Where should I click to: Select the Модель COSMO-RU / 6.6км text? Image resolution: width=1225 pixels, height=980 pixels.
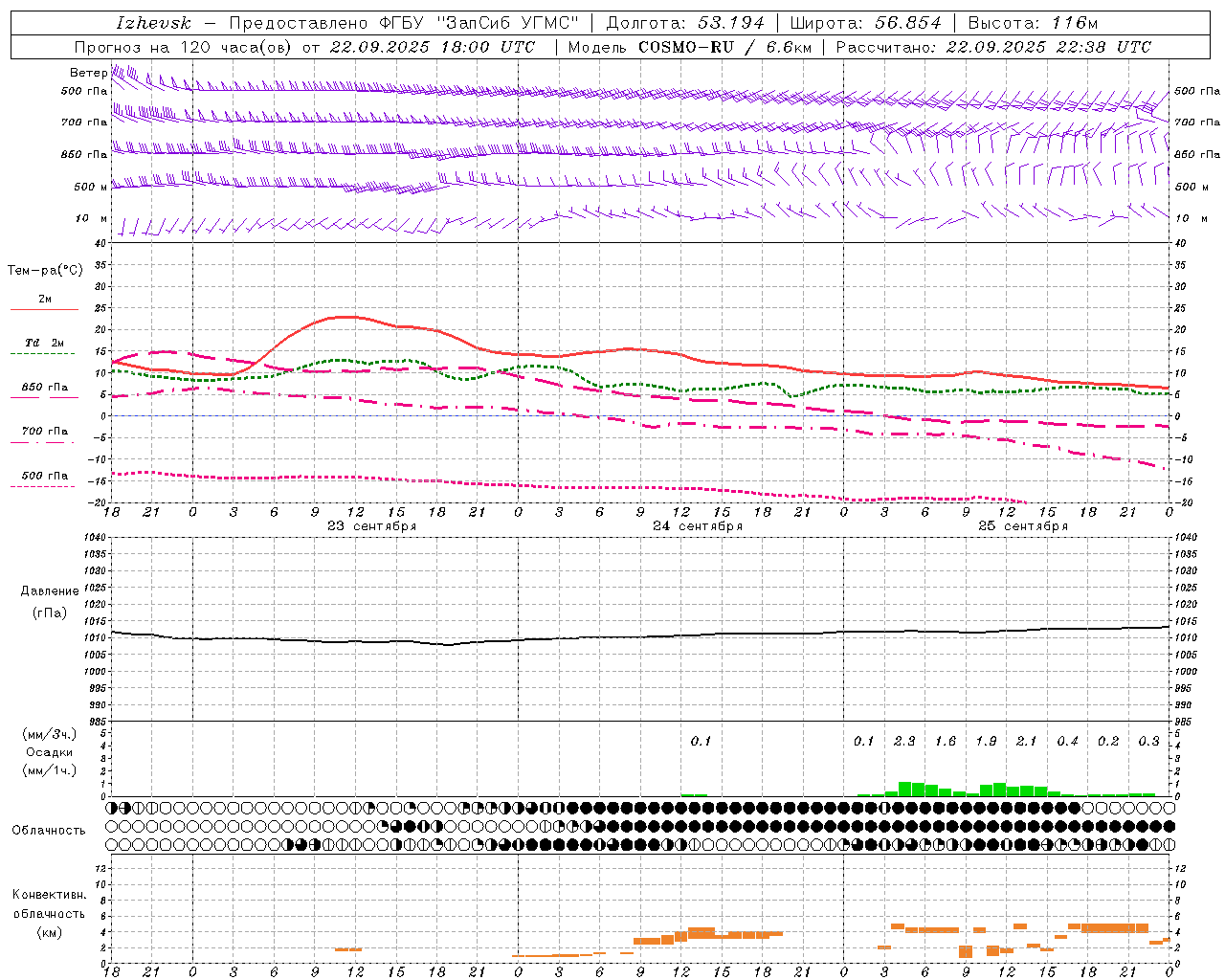690,47
